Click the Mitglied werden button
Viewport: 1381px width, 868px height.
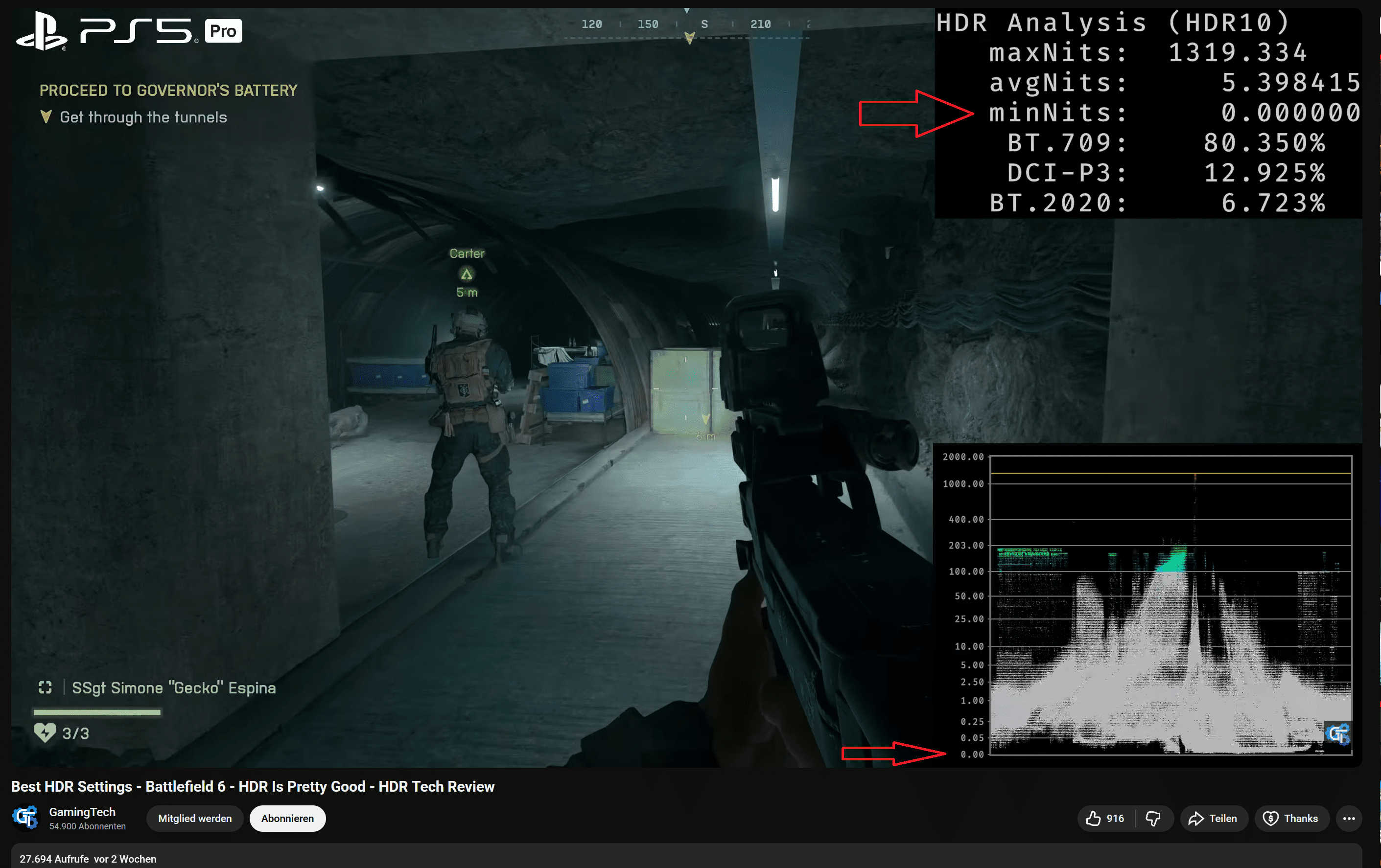(194, 818)
